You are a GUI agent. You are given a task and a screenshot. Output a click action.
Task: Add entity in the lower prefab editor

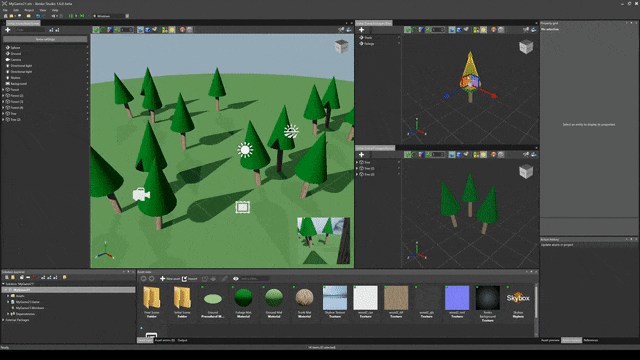[x=361, y=155]
